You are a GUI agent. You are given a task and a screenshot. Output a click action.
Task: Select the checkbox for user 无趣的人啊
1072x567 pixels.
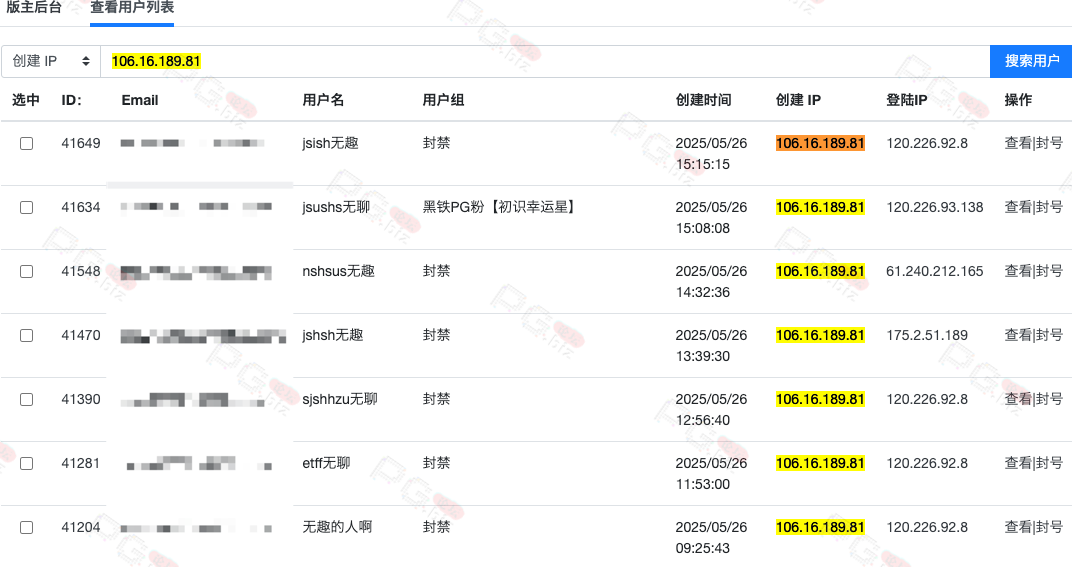pos(27,527)
